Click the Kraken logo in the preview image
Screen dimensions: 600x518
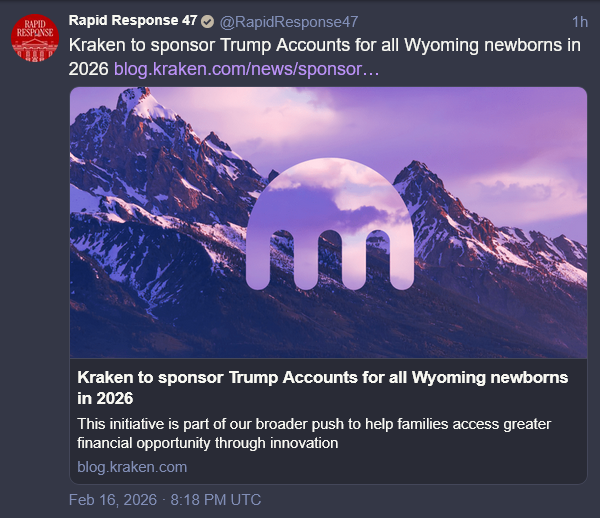(x=328, y=225)
